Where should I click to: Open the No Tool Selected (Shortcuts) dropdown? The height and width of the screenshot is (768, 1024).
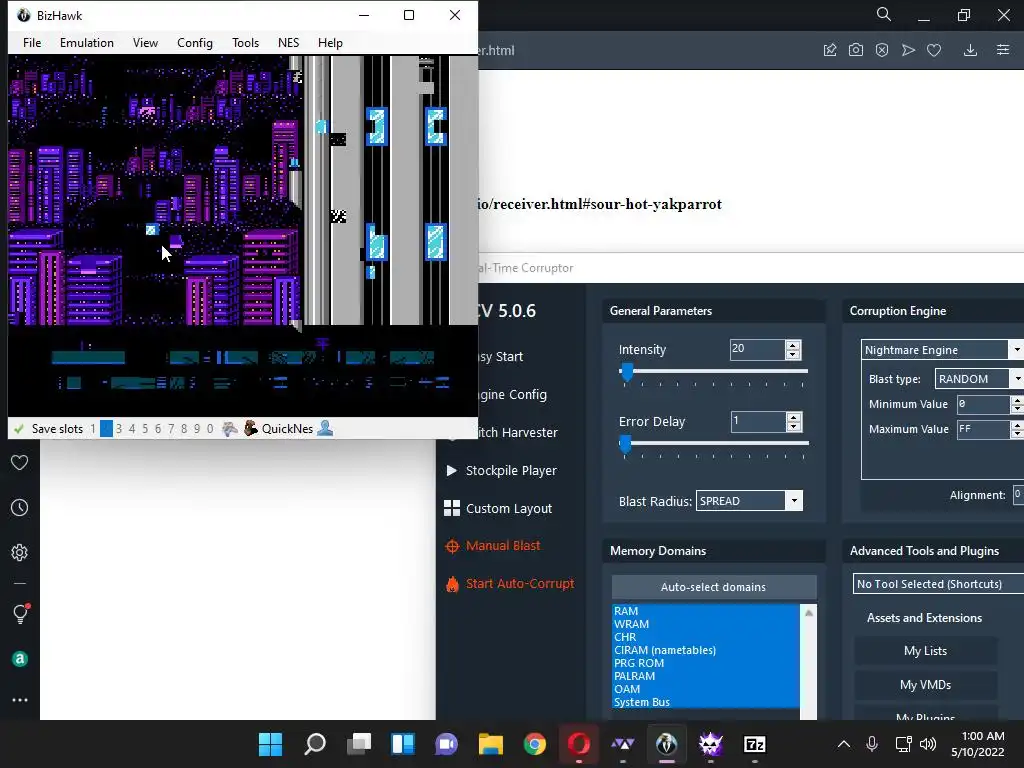click(938, 584)
